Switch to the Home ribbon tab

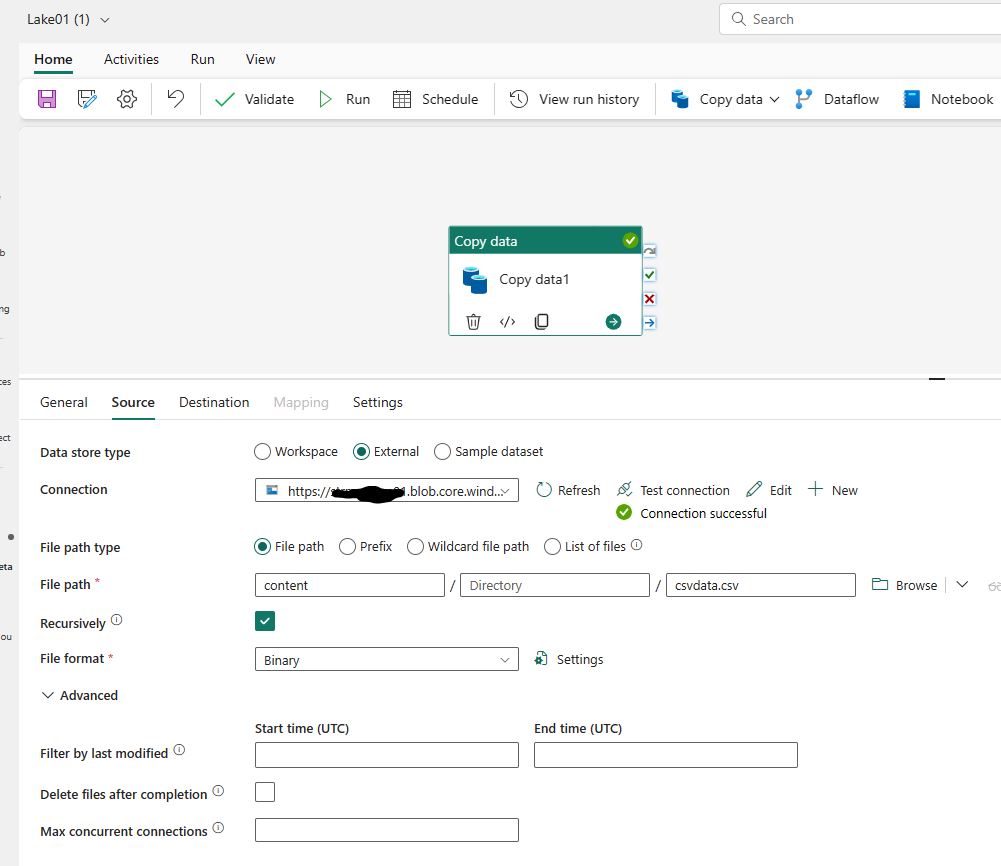pos(53,59)
